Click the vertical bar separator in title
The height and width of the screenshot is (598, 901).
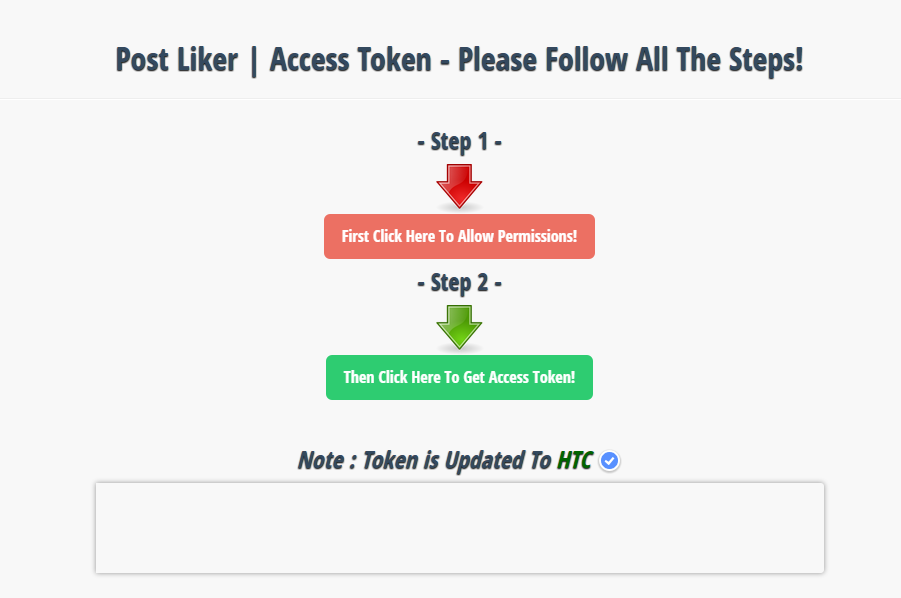click(253, 61)
